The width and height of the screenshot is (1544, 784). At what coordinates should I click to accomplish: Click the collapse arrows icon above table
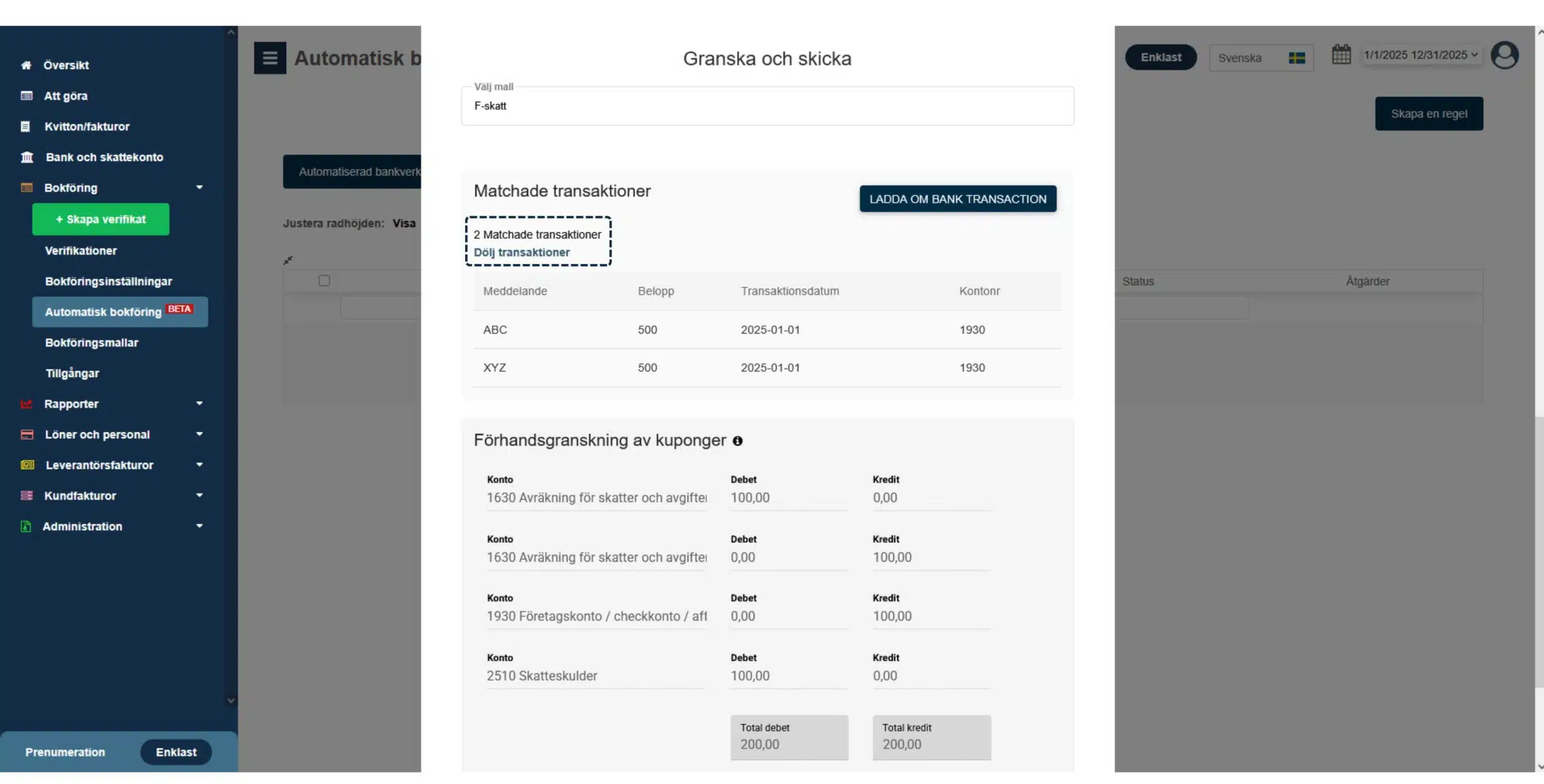(288, 261)
